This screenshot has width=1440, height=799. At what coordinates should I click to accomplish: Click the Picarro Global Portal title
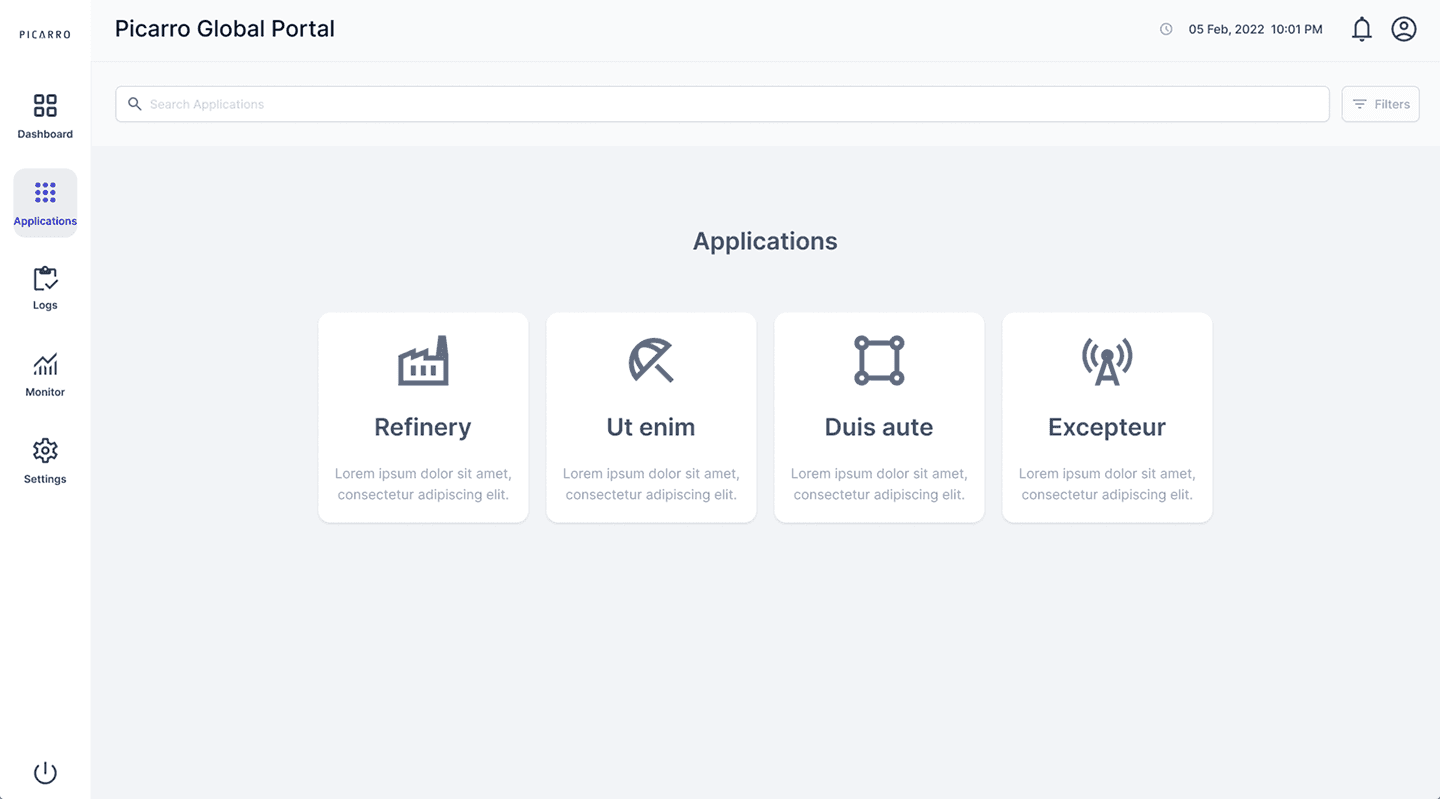pos(225,29)
